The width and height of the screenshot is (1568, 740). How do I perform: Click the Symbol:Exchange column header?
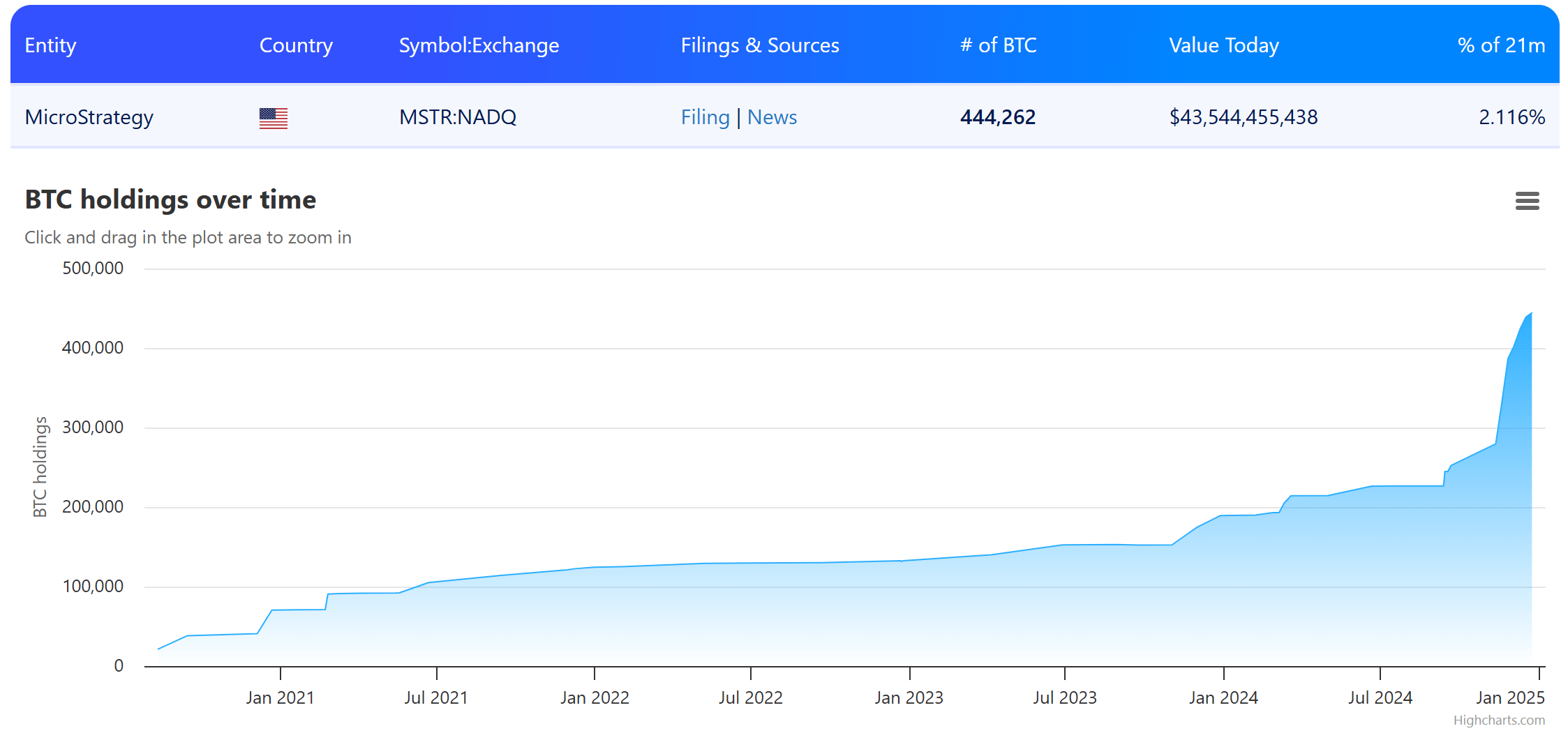[x=479, y=45]
